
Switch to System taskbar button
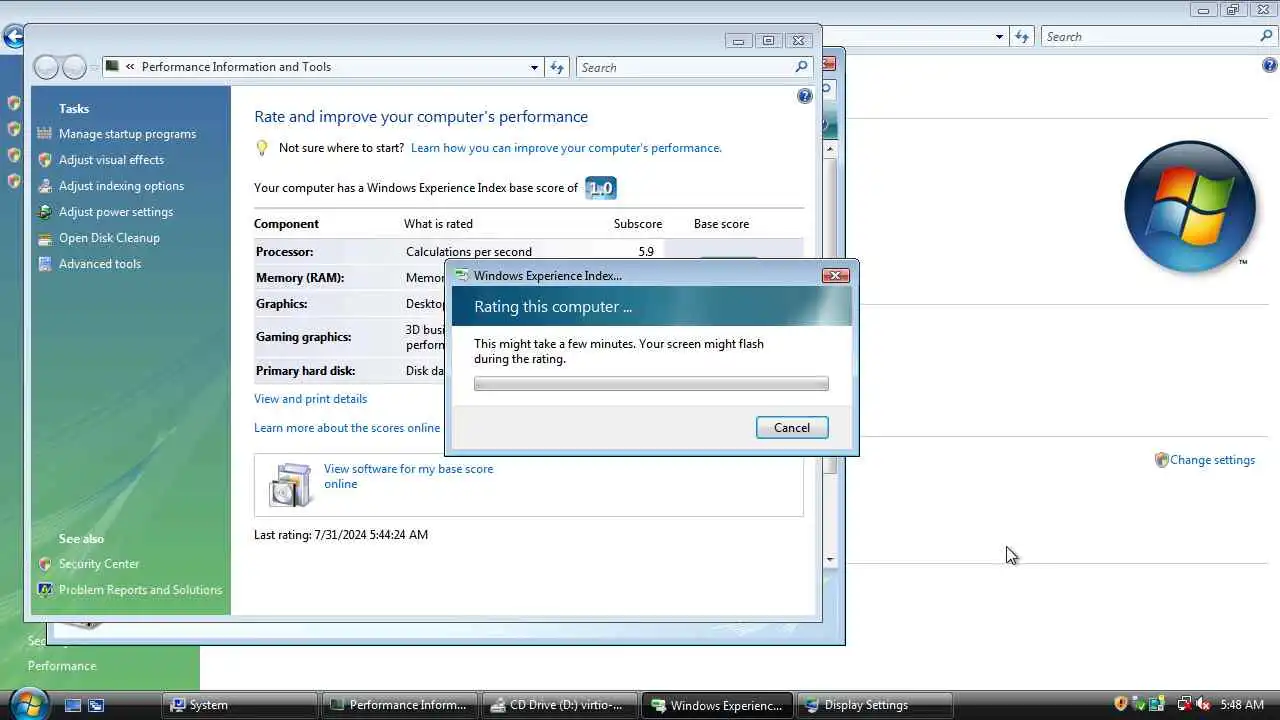(240, 705)
